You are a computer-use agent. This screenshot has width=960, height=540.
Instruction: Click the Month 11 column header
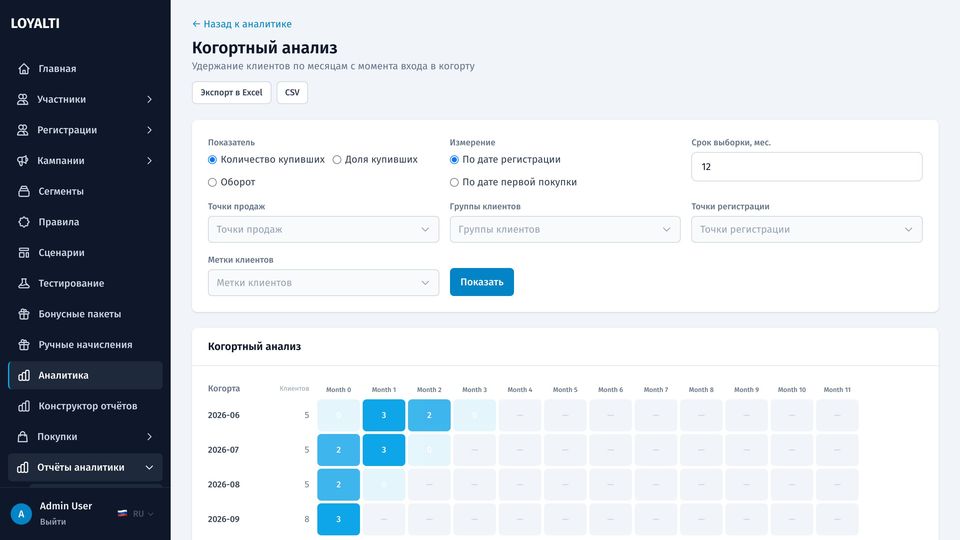click(x=837, y=389)
